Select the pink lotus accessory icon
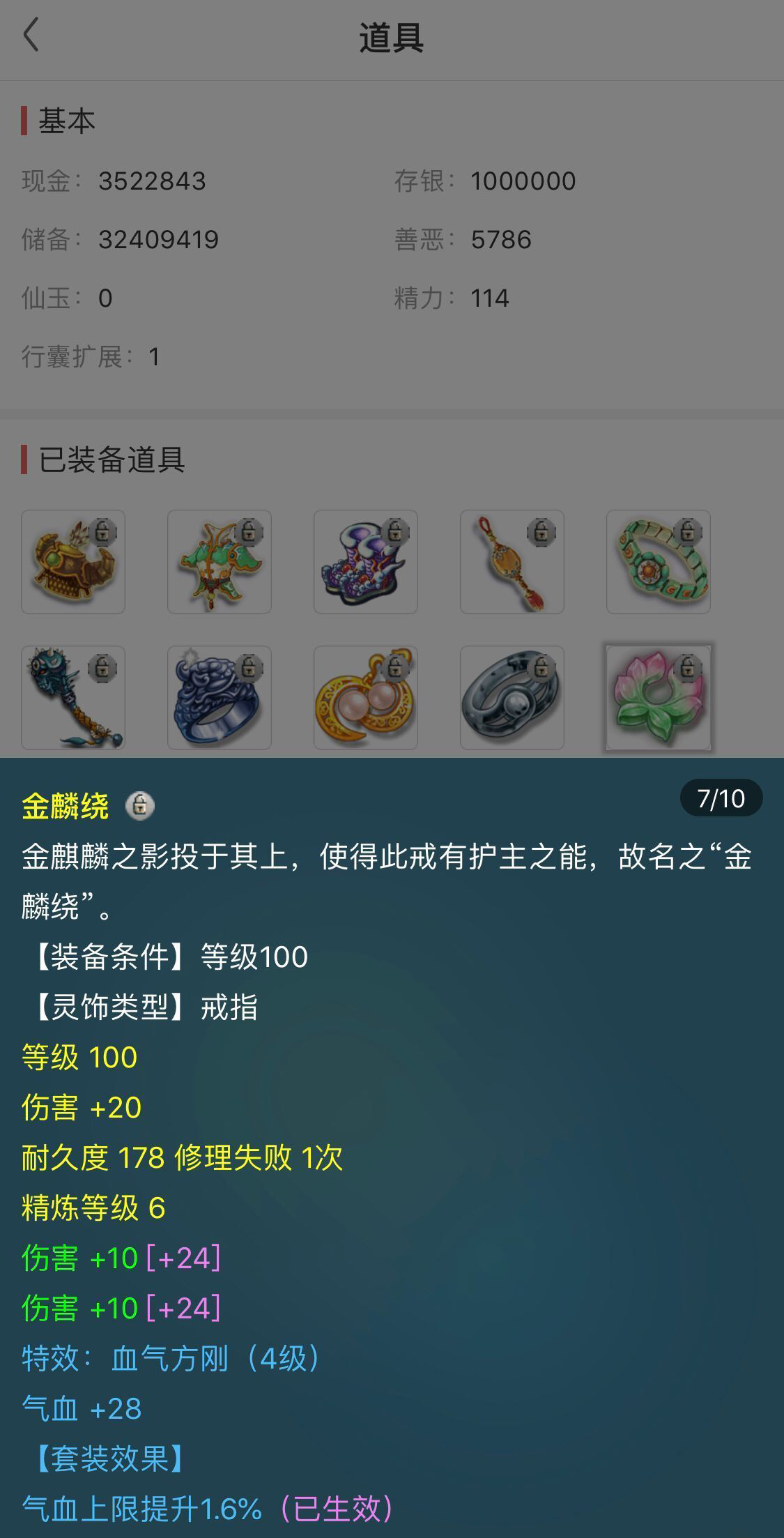This screenshot has height=1538, width=784. click(x=659, y=698)
